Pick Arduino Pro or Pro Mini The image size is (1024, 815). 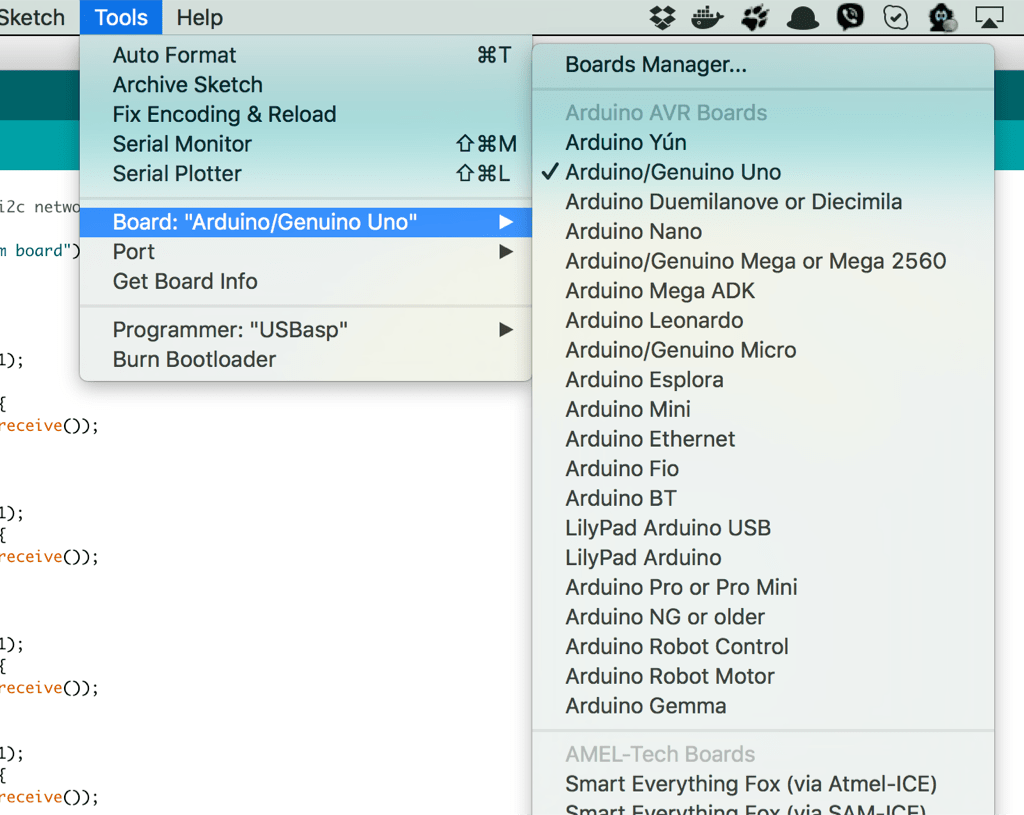point(763,588)
